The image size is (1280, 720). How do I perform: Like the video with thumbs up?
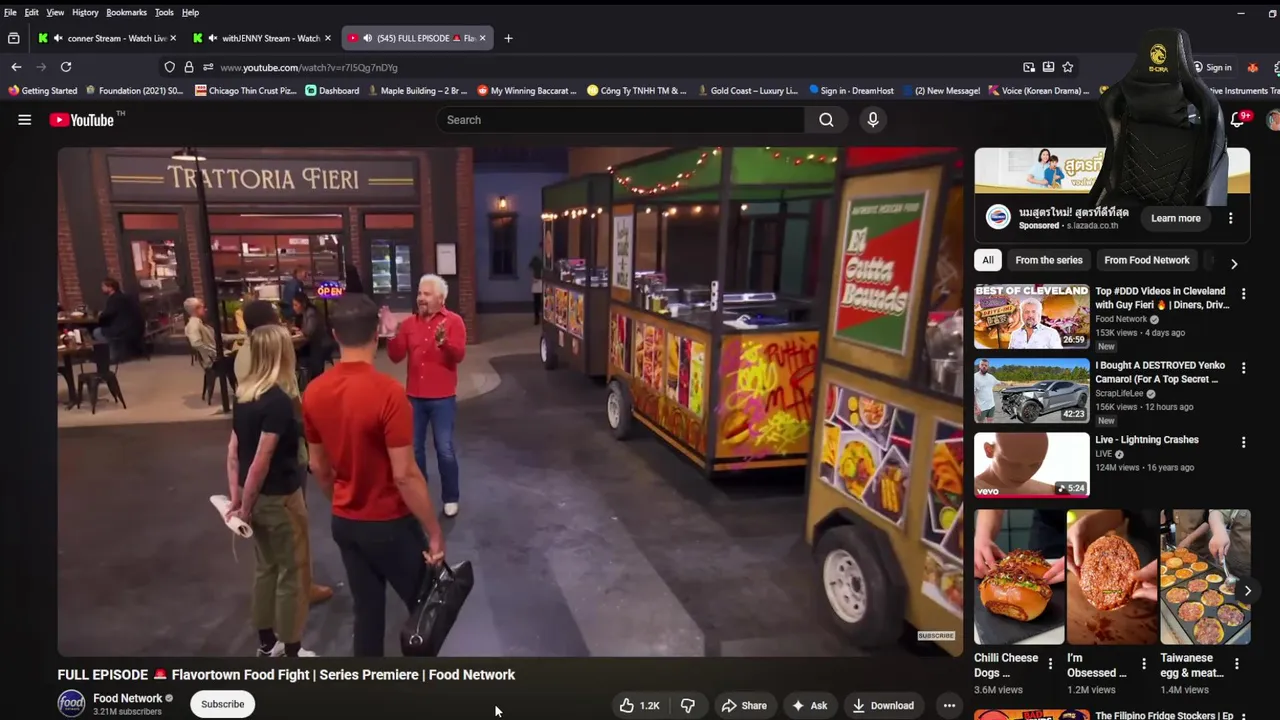(x=640, y=706)
